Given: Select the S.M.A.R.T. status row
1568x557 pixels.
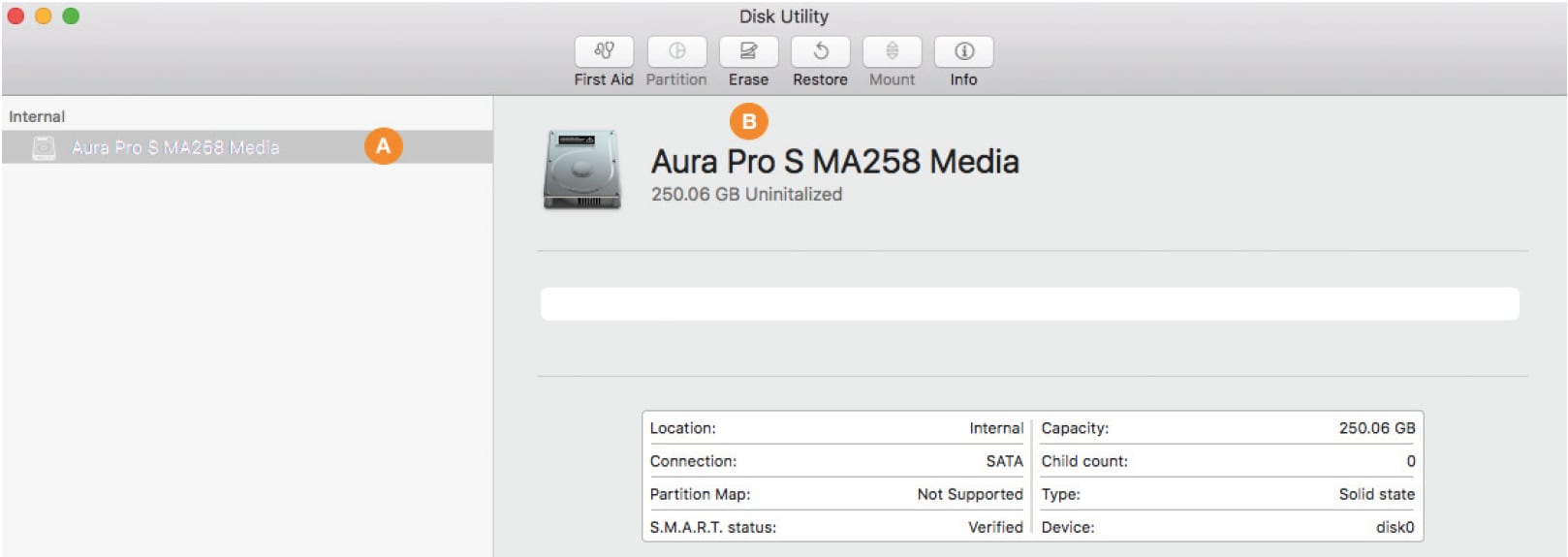Looking at the screenshot, I should pos(835,527).
